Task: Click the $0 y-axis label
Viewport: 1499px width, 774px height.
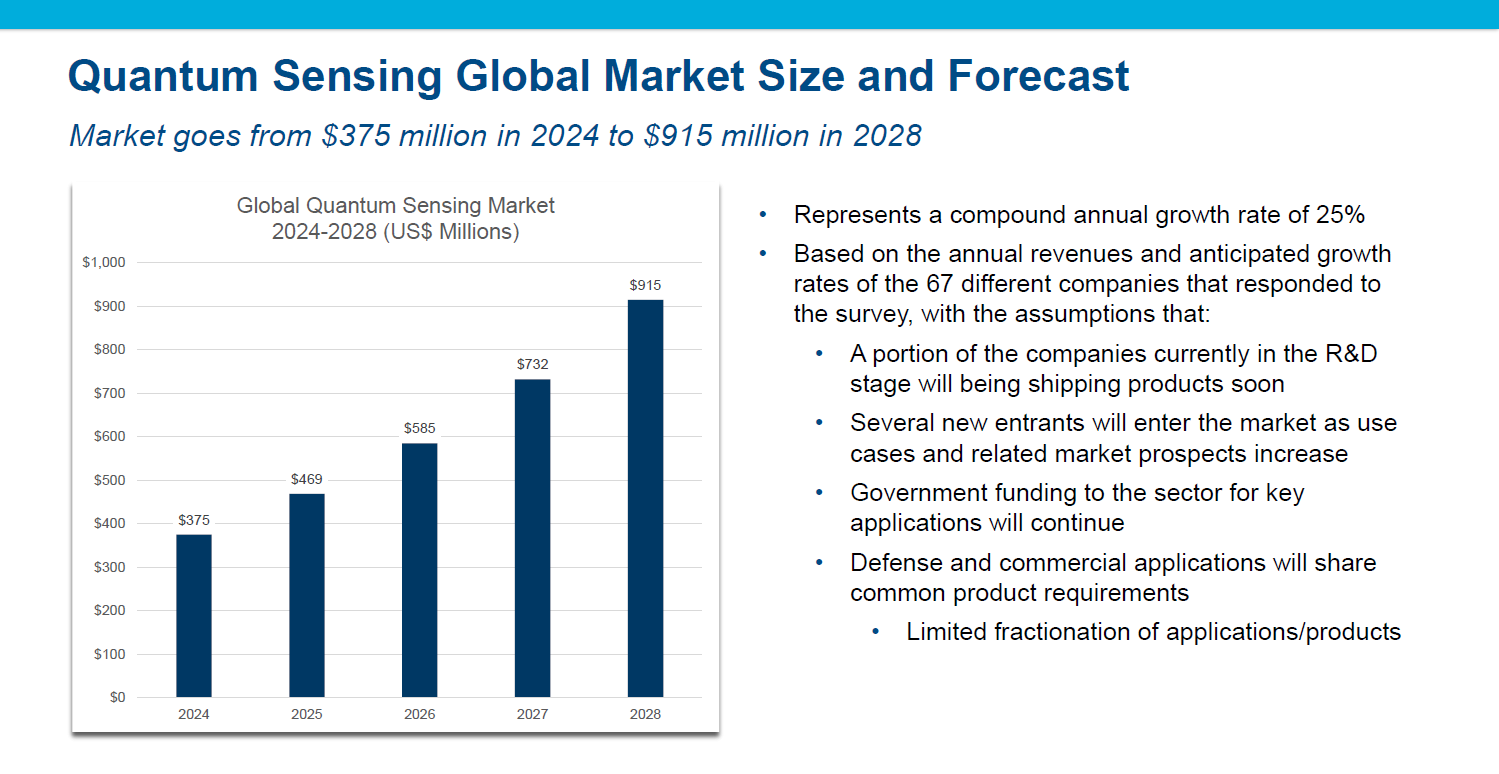Action: [x=117, y=697]
